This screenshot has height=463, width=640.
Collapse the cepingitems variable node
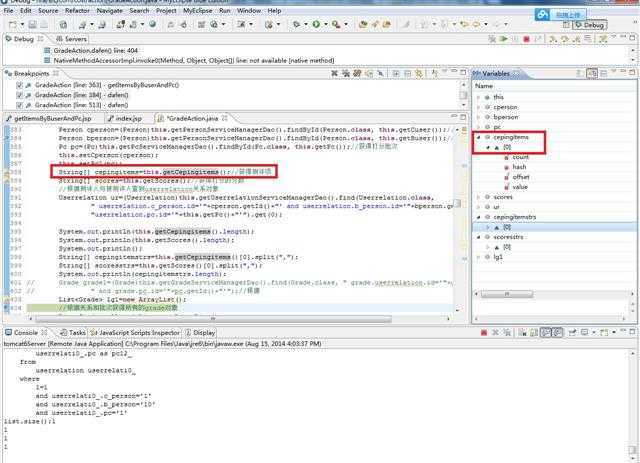point(479,137)
